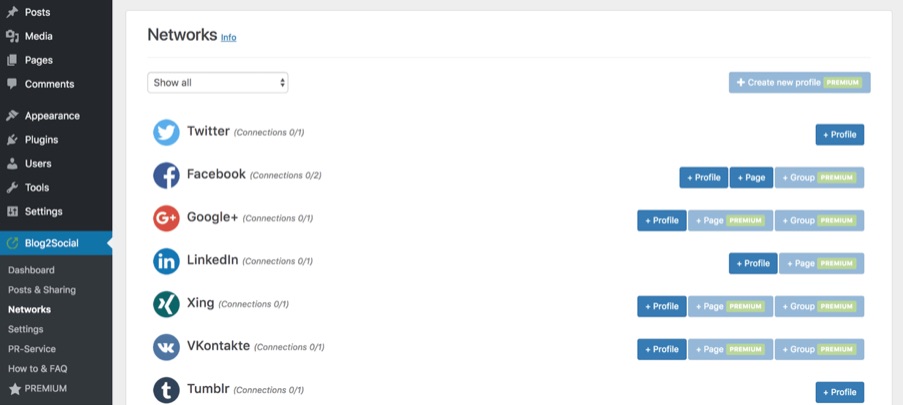This screenshot has height=405, width=903.
Task: Click VKontakte Group premium button
Action: [819, 349]
